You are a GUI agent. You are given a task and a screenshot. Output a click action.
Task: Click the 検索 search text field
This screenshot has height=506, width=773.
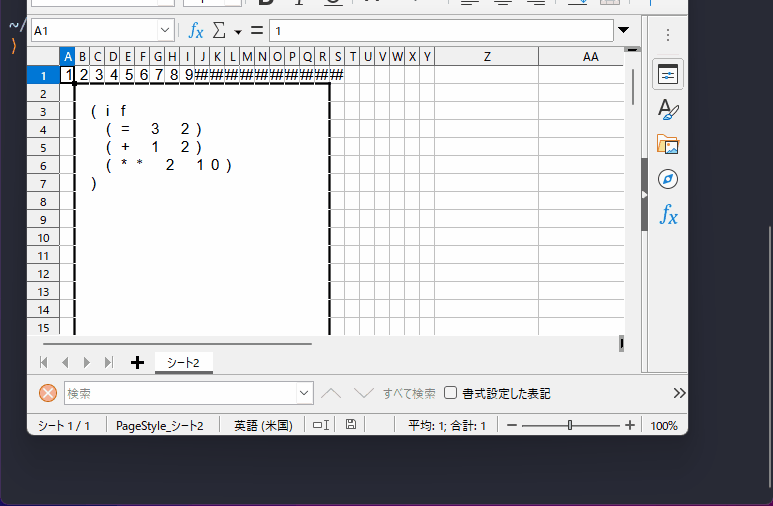click(180, 393)
